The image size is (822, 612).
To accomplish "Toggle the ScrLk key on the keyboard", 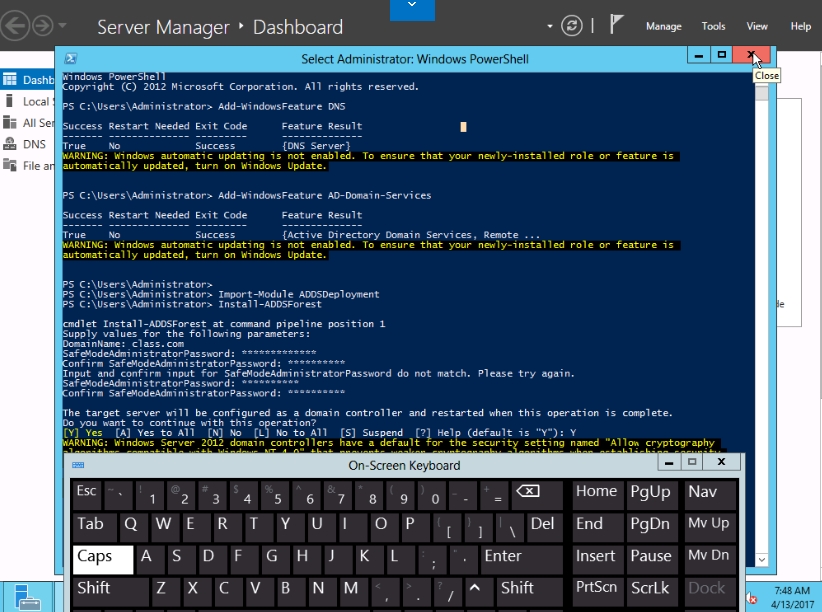I will point(651,588).
